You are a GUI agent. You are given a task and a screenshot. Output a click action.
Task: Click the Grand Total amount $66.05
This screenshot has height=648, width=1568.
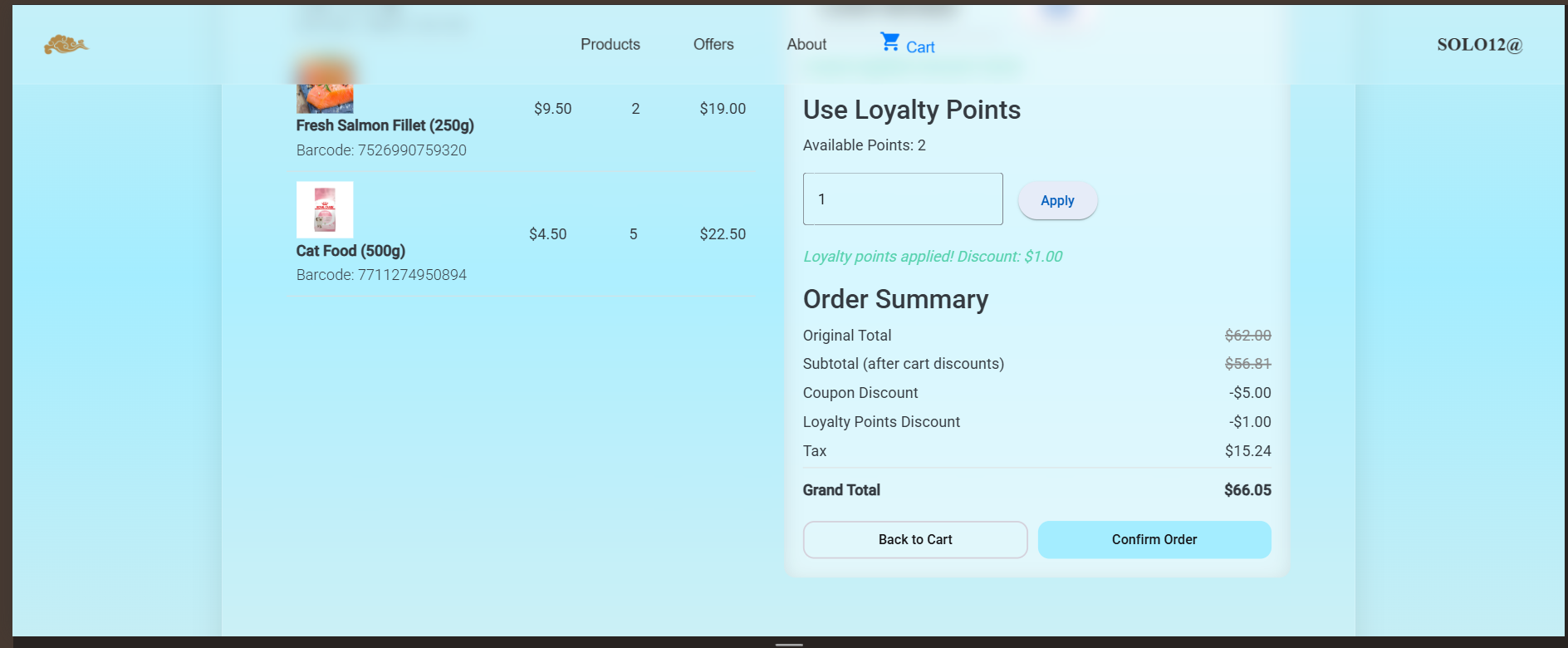(1247, 490)
